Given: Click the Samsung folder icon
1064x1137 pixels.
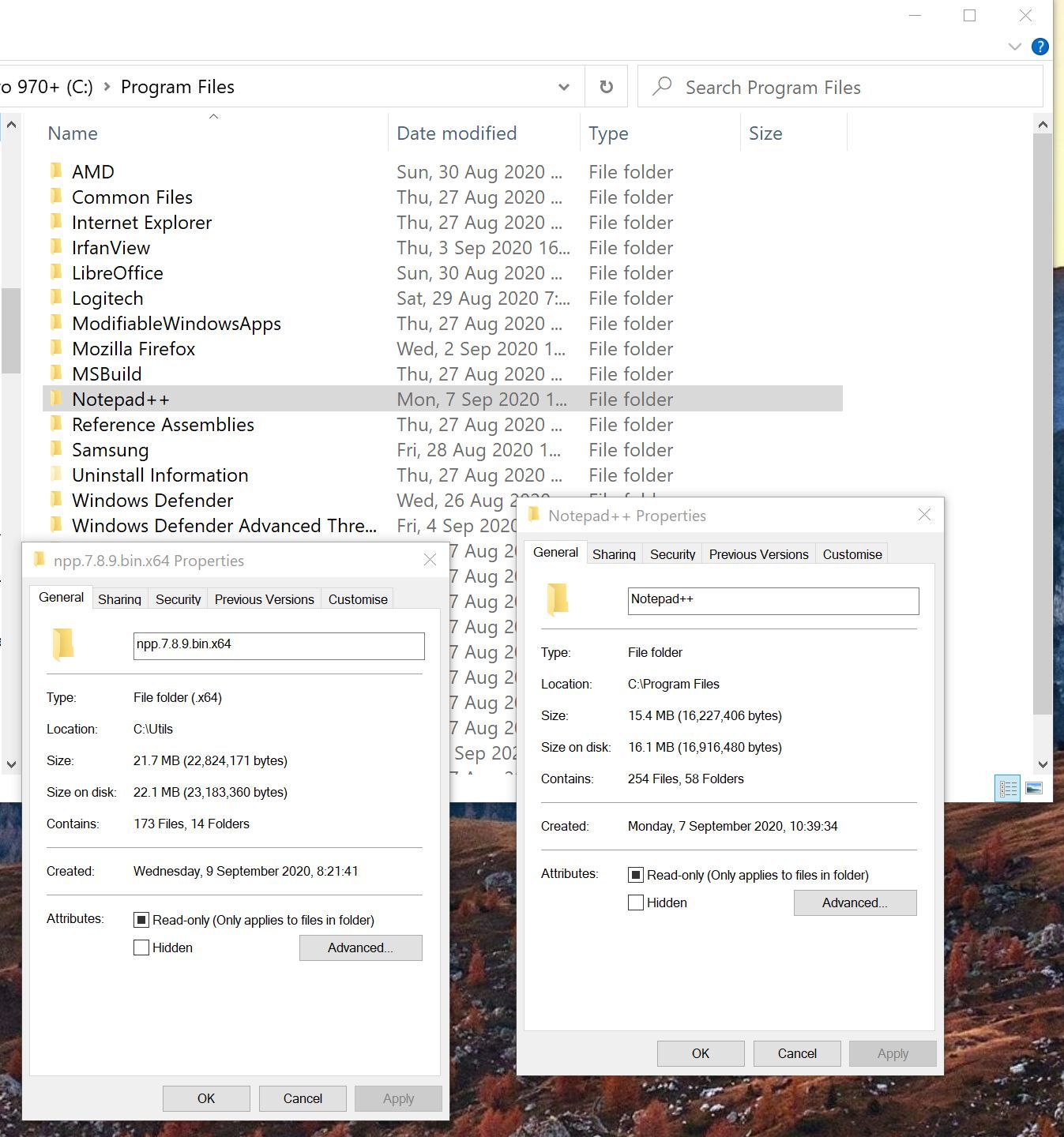Looking at the screenshot, I should pos(56,449).
